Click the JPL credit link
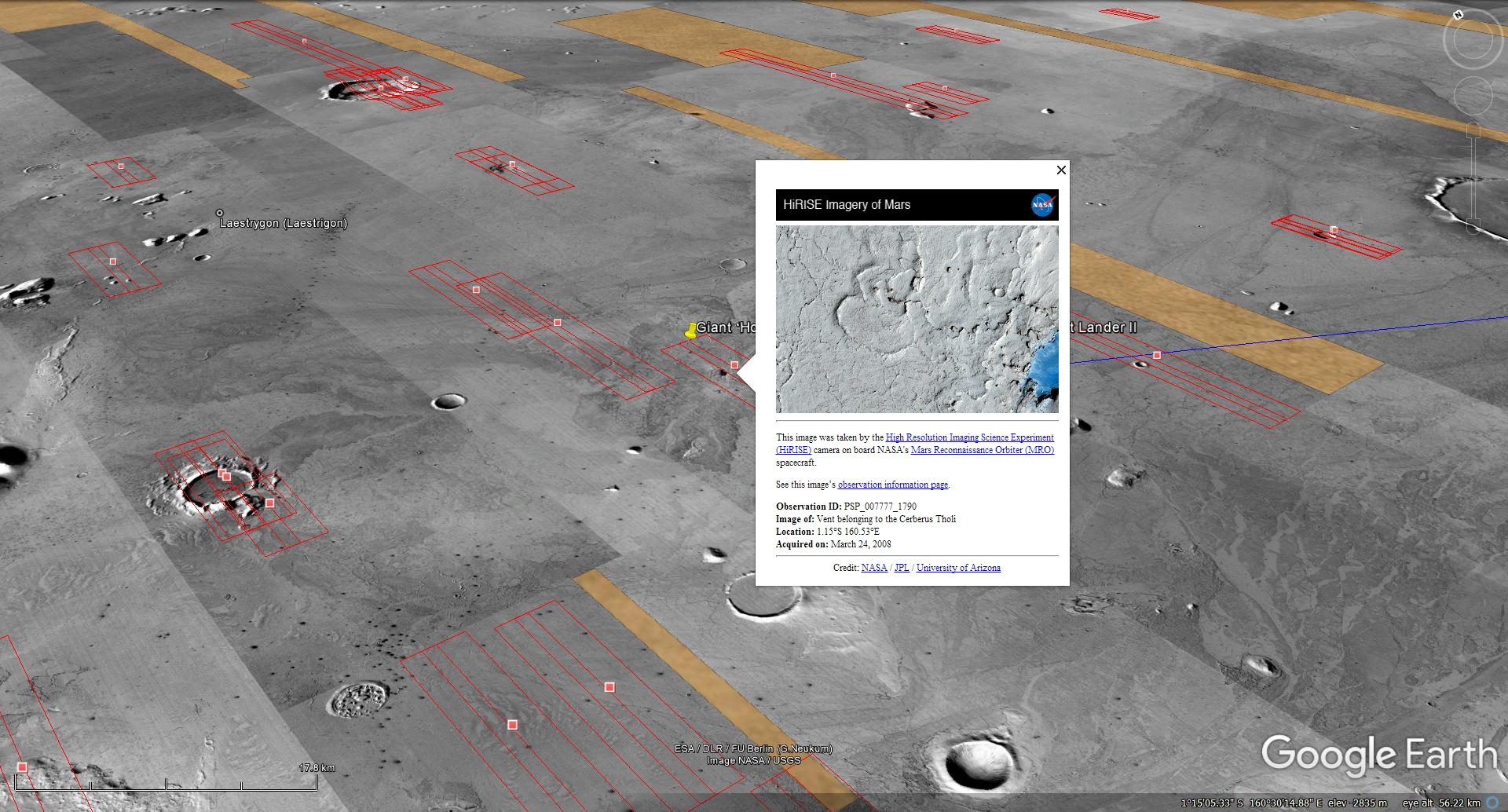The width and height of the screenshot is (1508, 812). pos(902,568)
